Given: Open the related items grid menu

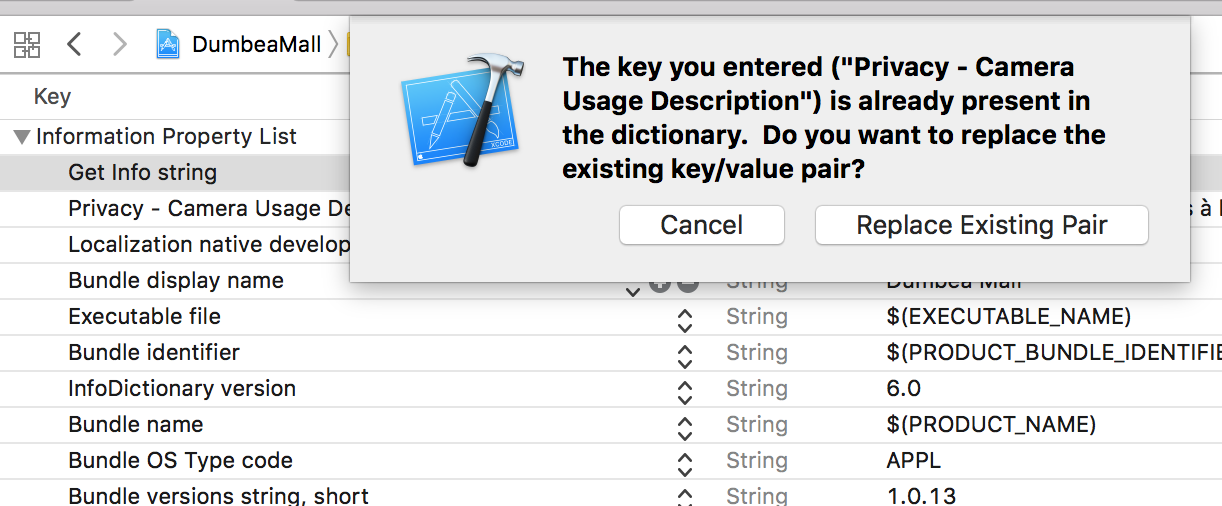Looking at the screenshot, I should [27, 44].
